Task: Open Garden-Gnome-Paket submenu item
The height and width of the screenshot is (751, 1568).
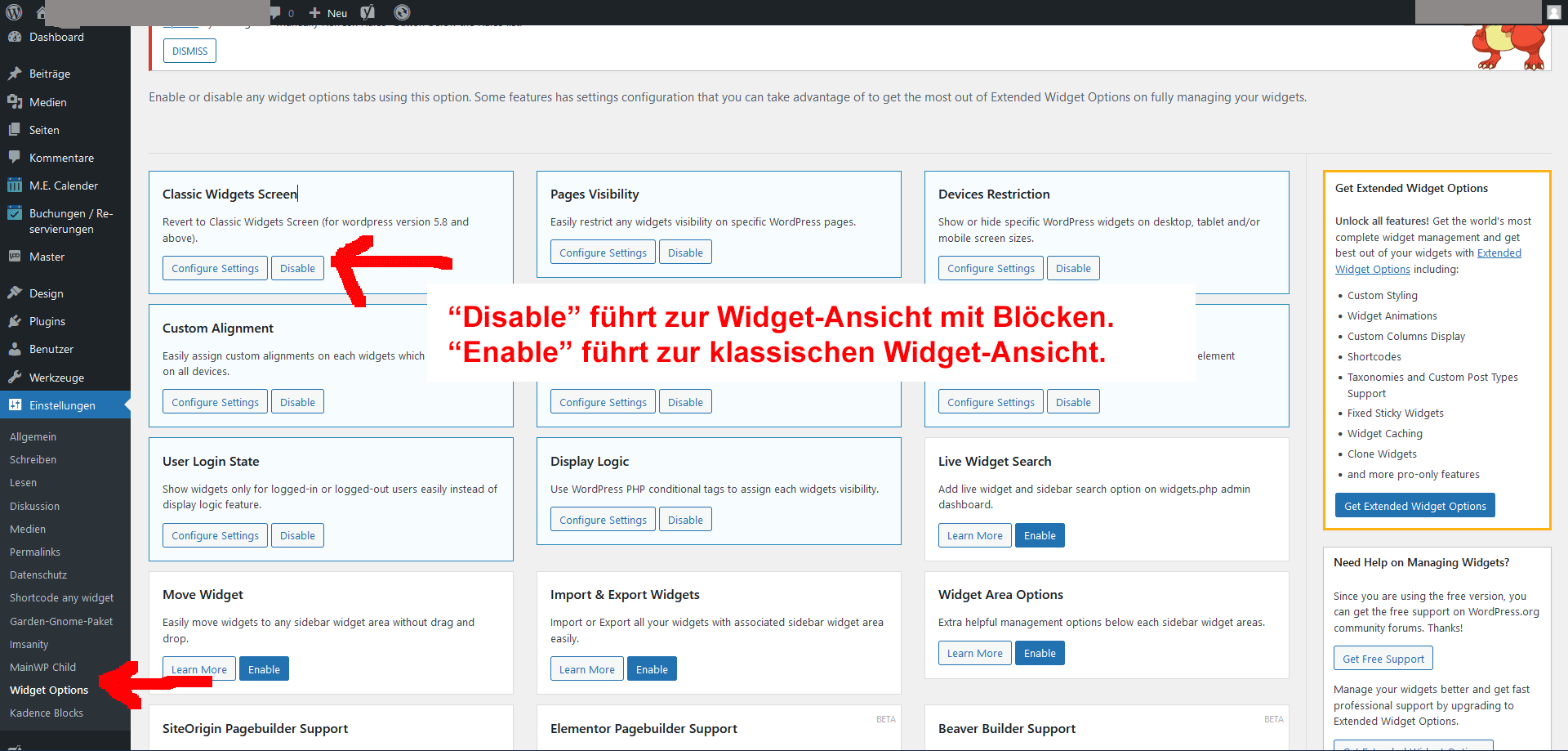Action: 61,621
